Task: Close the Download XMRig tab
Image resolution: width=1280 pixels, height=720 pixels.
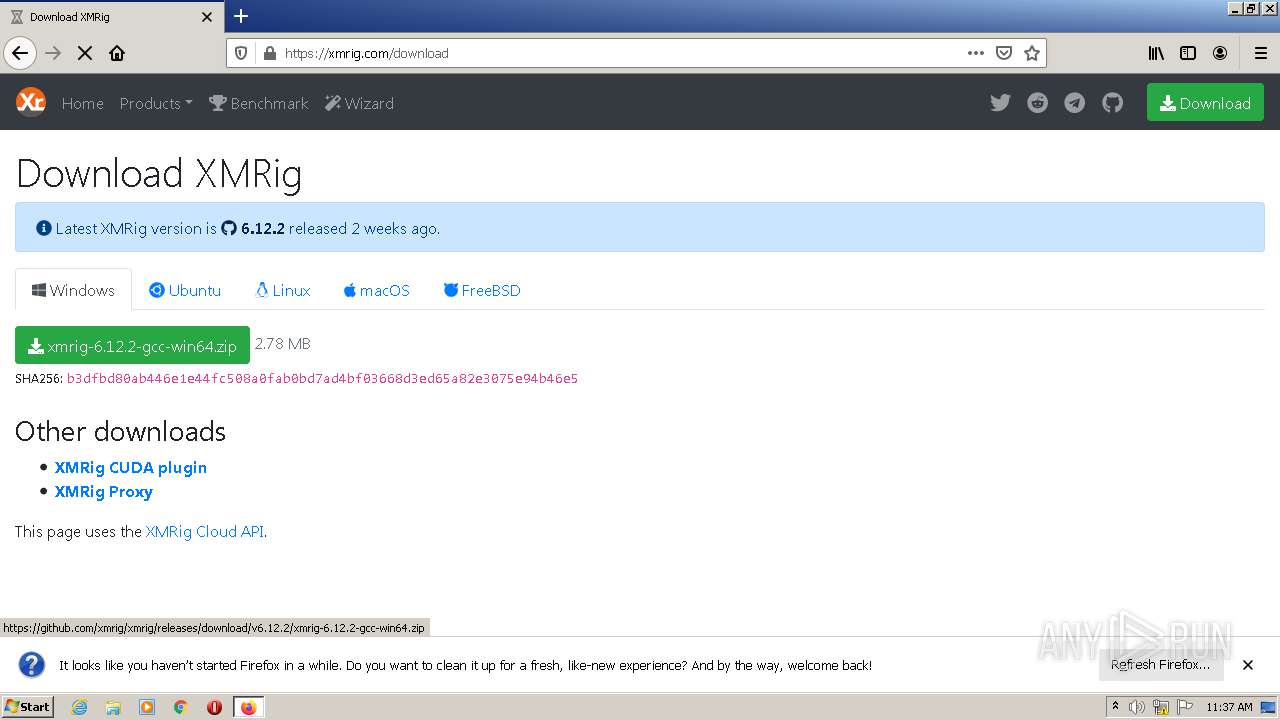Action: point(207,17)
